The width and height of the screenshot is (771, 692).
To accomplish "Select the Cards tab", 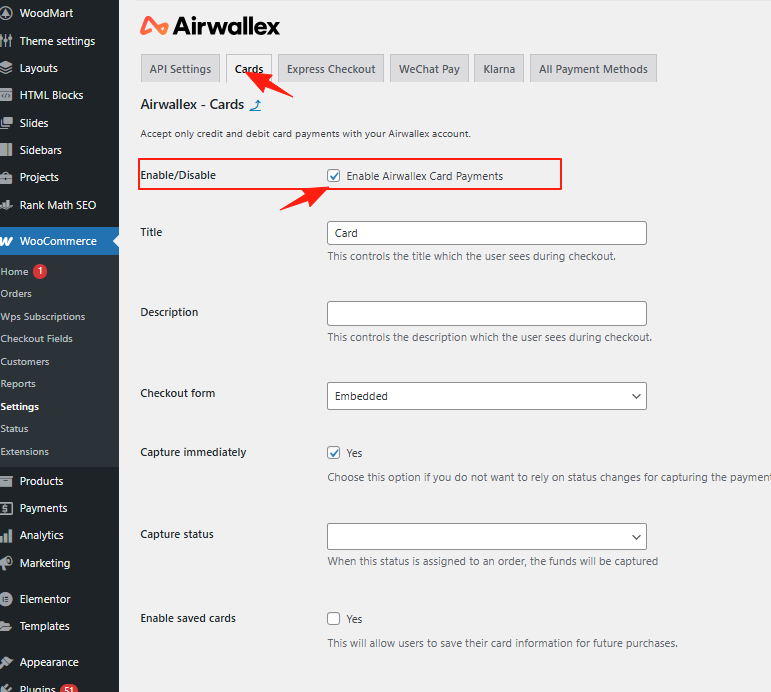I will (x=249, y=69).
